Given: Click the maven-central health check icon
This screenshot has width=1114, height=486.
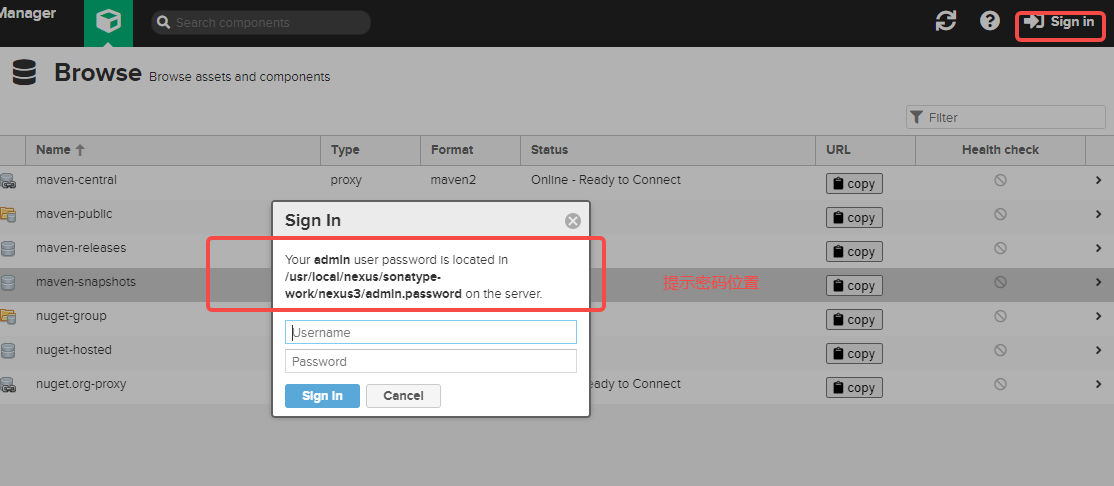Looking at the screenshot, I should click(x=1000, y=180).
